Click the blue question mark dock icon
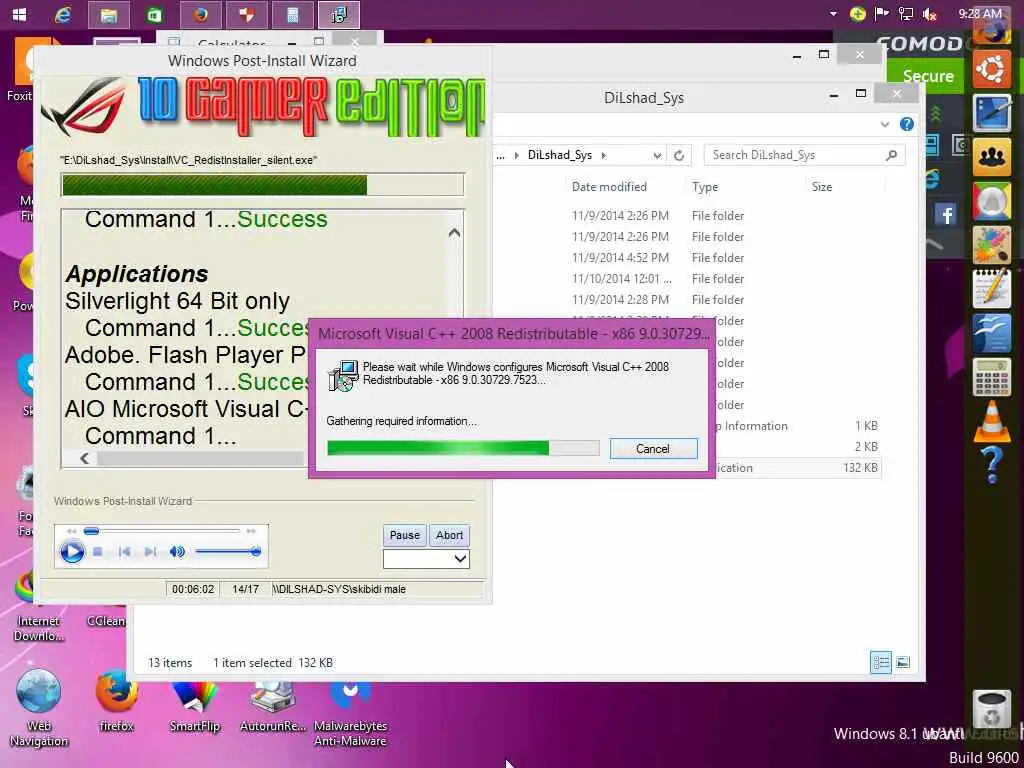 [x=991, y=465]
